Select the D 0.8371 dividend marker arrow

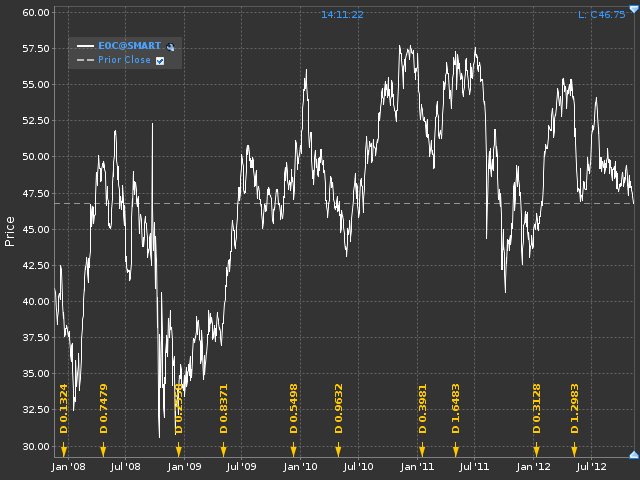pyautogui.click(x=223, y=449)
